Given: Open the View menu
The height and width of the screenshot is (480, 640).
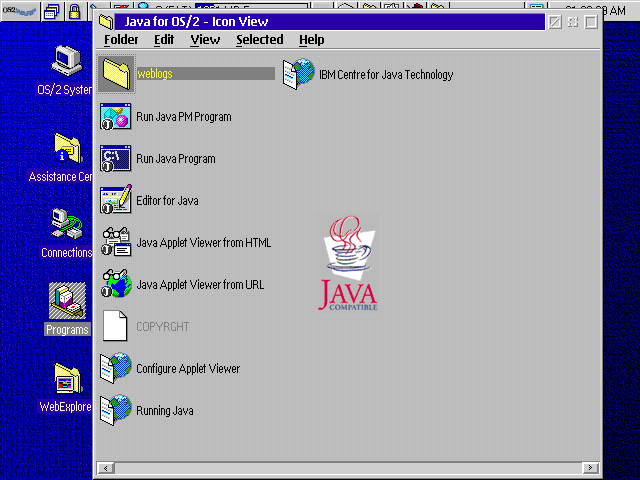Looking at the screenshot, I should click(x=205, y=40).
